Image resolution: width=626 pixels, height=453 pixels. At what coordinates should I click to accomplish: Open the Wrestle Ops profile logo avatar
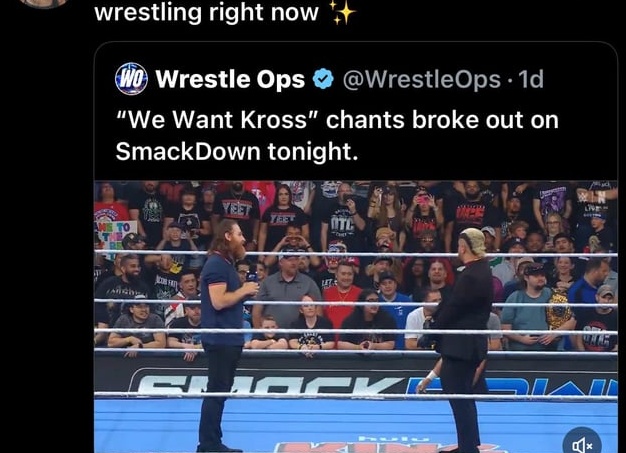[x=131, y=79]
